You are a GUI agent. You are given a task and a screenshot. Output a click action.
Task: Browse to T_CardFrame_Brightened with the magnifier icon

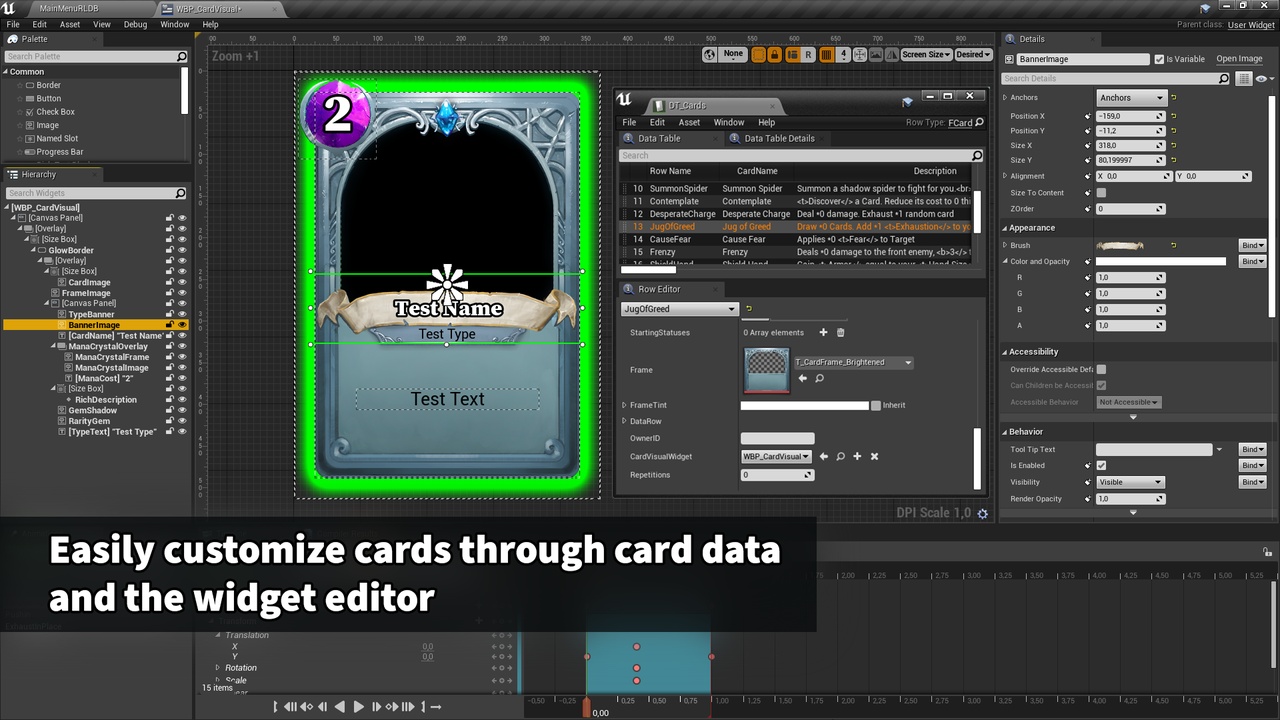(819, 378)
